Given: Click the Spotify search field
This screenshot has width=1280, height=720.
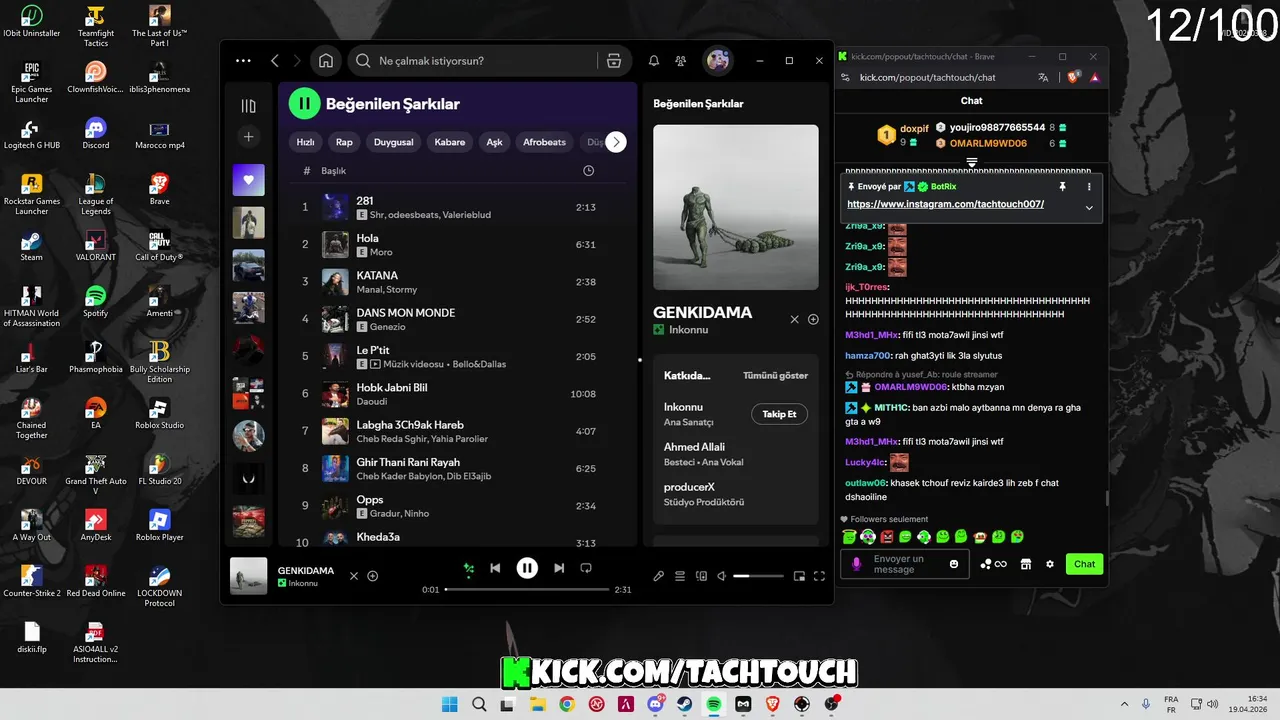Looking at the screenshot, I should point(488,61).
